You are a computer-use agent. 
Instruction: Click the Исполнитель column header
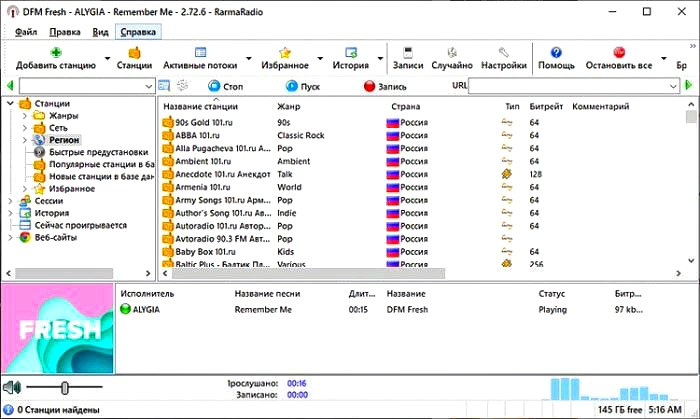[147, 294]
